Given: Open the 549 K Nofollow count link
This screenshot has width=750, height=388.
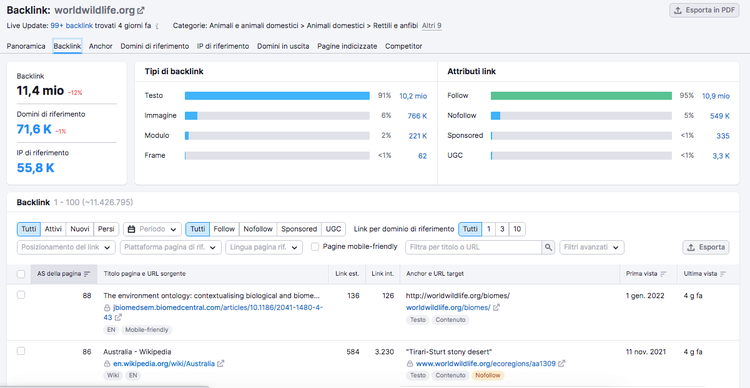Looking at the screenshot, I should tap(719, 116).
